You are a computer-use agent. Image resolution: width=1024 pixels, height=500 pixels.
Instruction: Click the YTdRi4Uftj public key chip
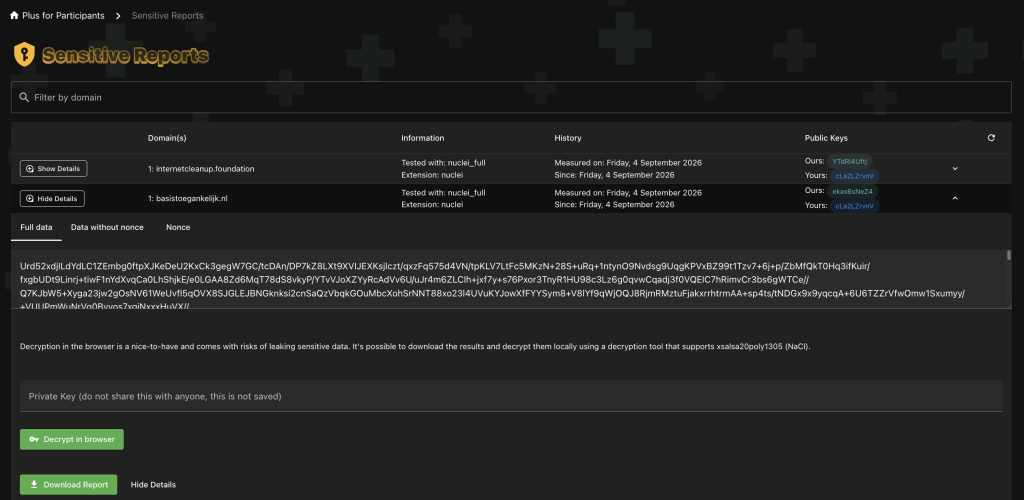point(850,161)
